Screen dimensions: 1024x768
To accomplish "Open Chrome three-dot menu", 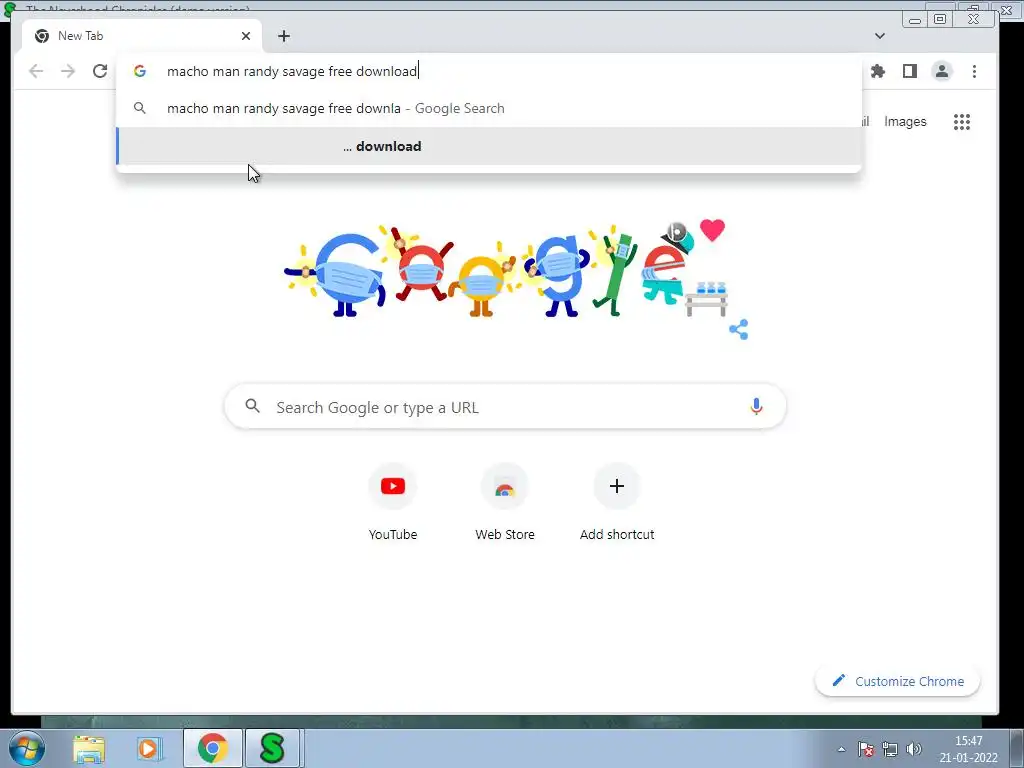I will tap(974, 71).
